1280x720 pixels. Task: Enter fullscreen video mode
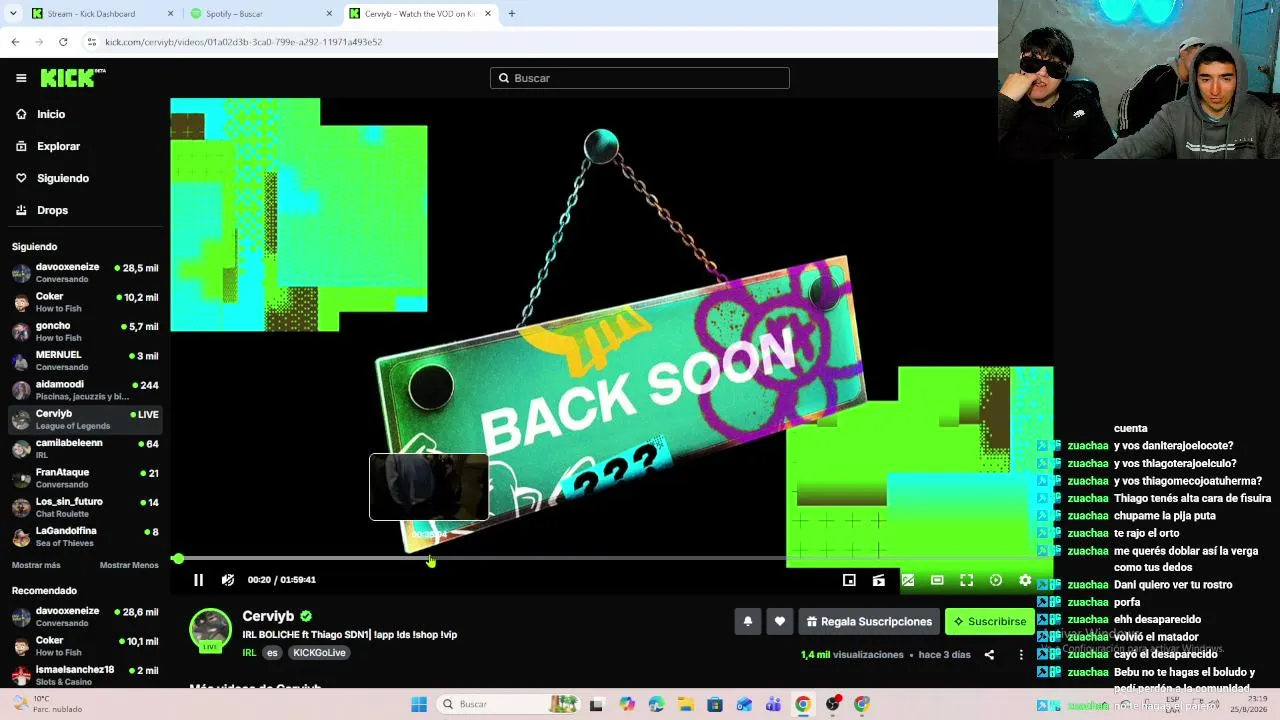tap(967, 580)
